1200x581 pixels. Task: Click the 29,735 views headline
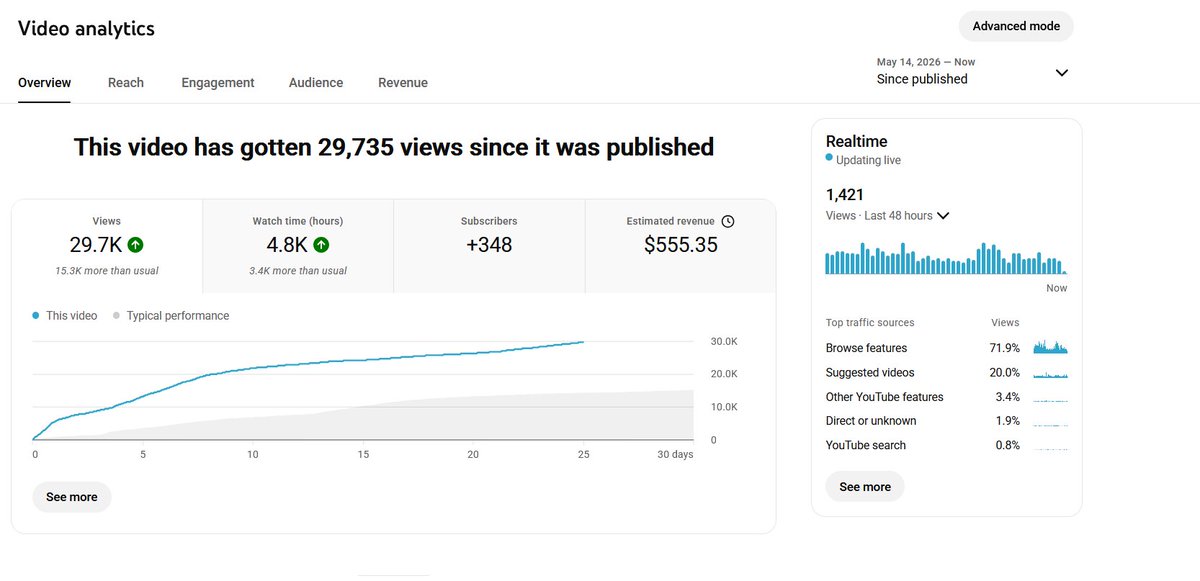point(394,147)
